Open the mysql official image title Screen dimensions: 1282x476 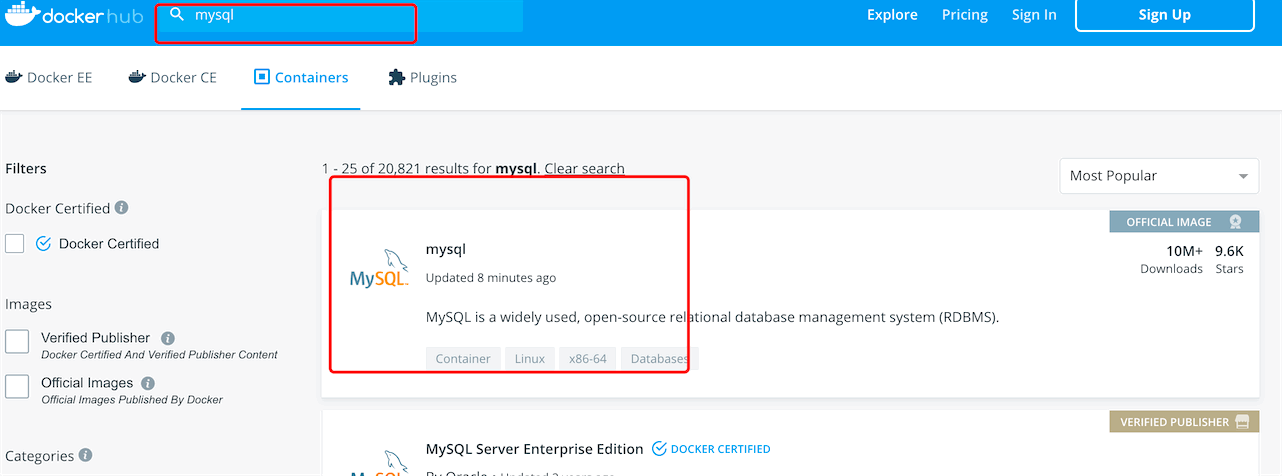point(446,249)
